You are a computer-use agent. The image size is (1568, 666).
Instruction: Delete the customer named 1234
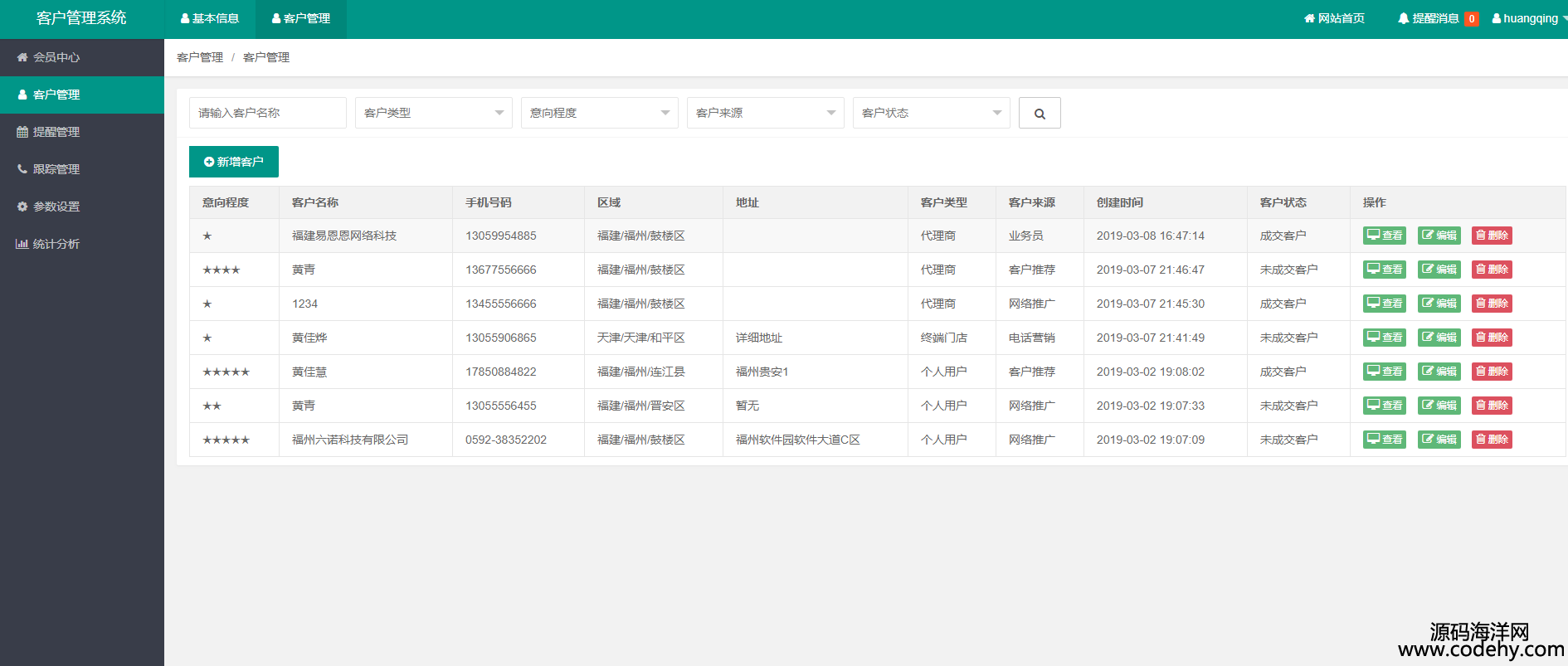pos(1492,304)
